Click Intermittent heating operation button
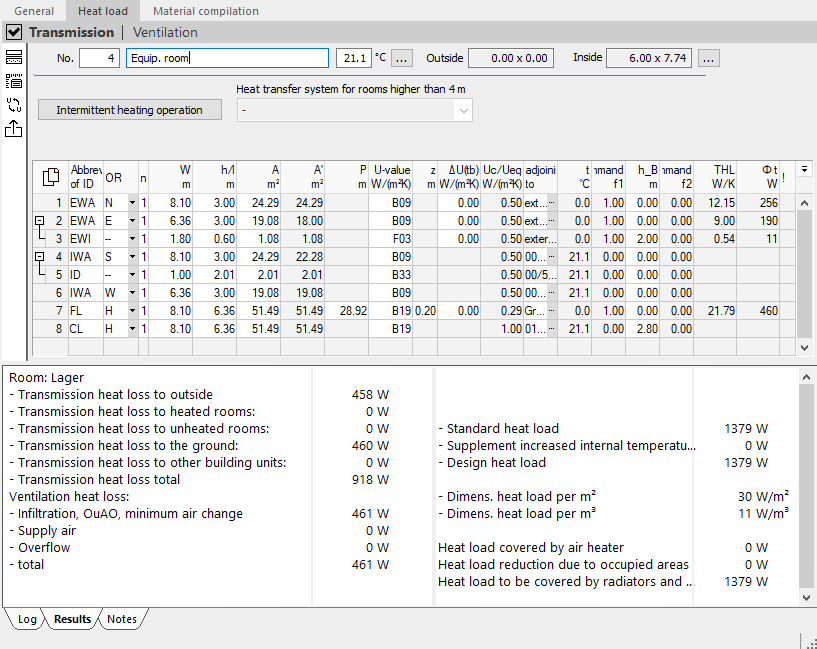The height and width of the screenshot is (649, 817). [x=130, y=110]
